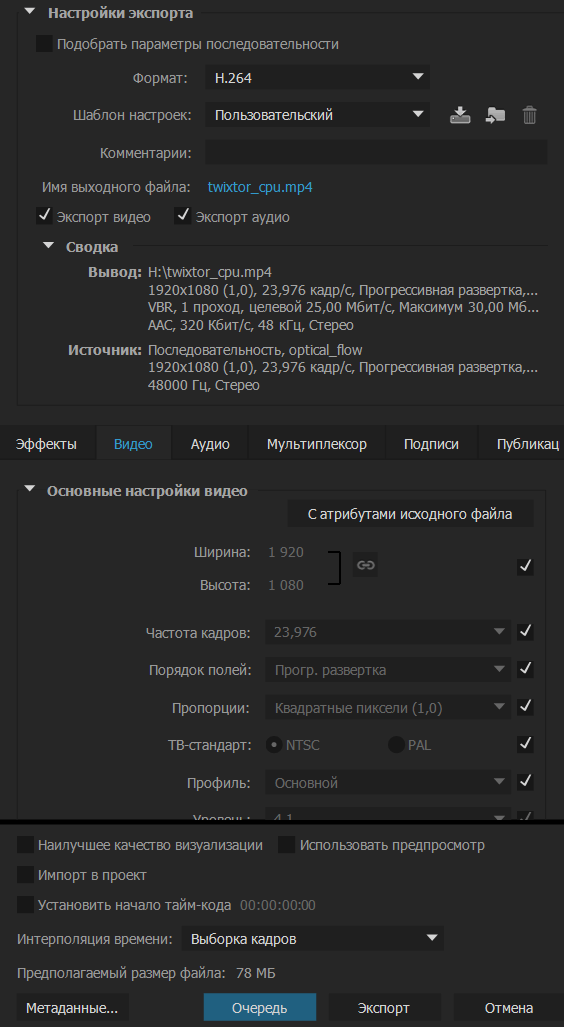This screenshot has height=1027, width=564.
Task: Open Интерполяция времени Выборка кадров dropdown
Action: click(312, 939)
